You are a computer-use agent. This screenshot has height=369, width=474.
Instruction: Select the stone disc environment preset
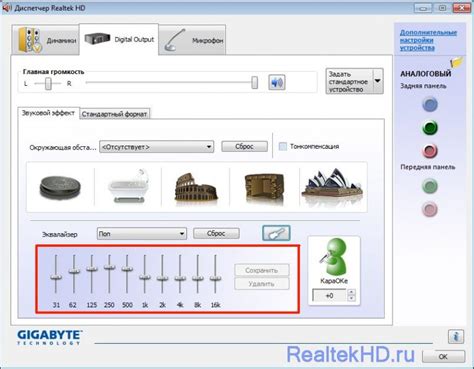(x=60, y=188)
